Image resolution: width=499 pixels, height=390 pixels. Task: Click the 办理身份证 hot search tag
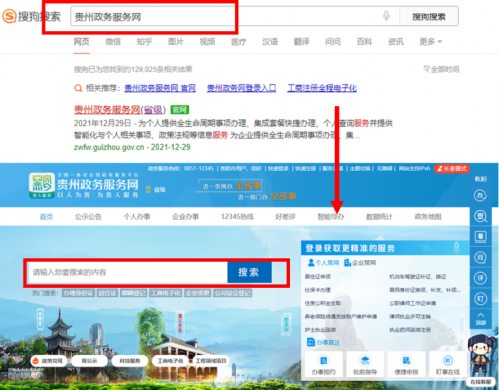click(78, 293)
